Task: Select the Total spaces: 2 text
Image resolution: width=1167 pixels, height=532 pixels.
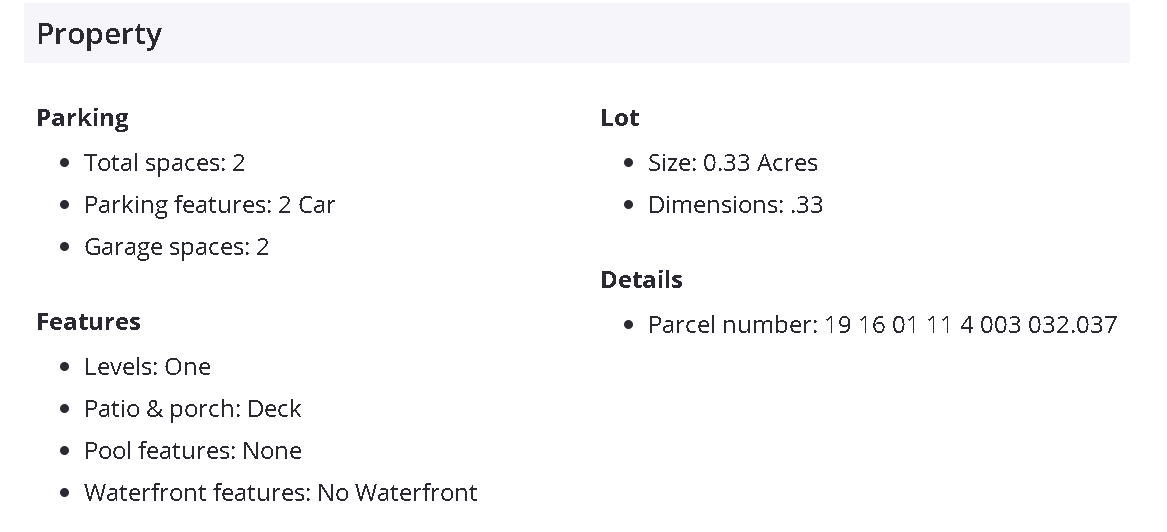Action: [164, 163]
